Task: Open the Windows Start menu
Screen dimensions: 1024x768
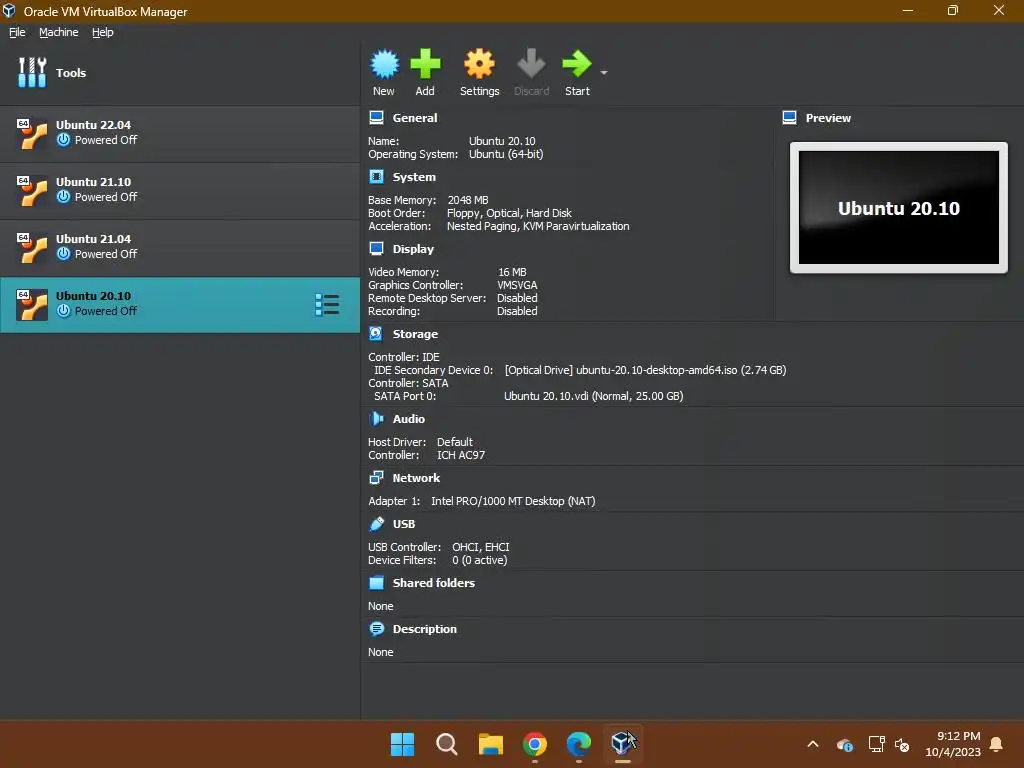Action: 402,744
